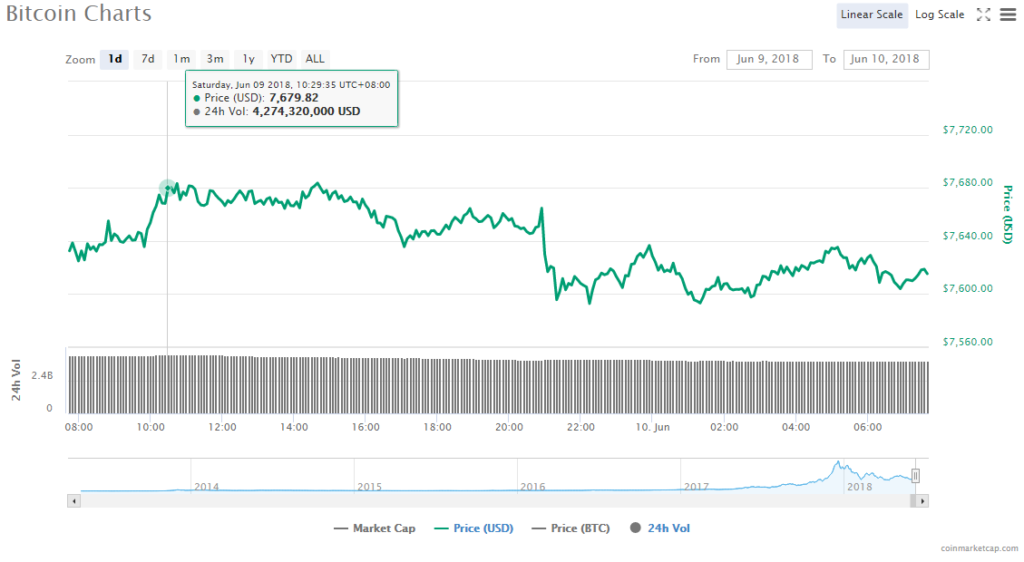The image size is (1024, 562).
Task: Click the $7,600.00 axis label
Action: pos(967,289)
